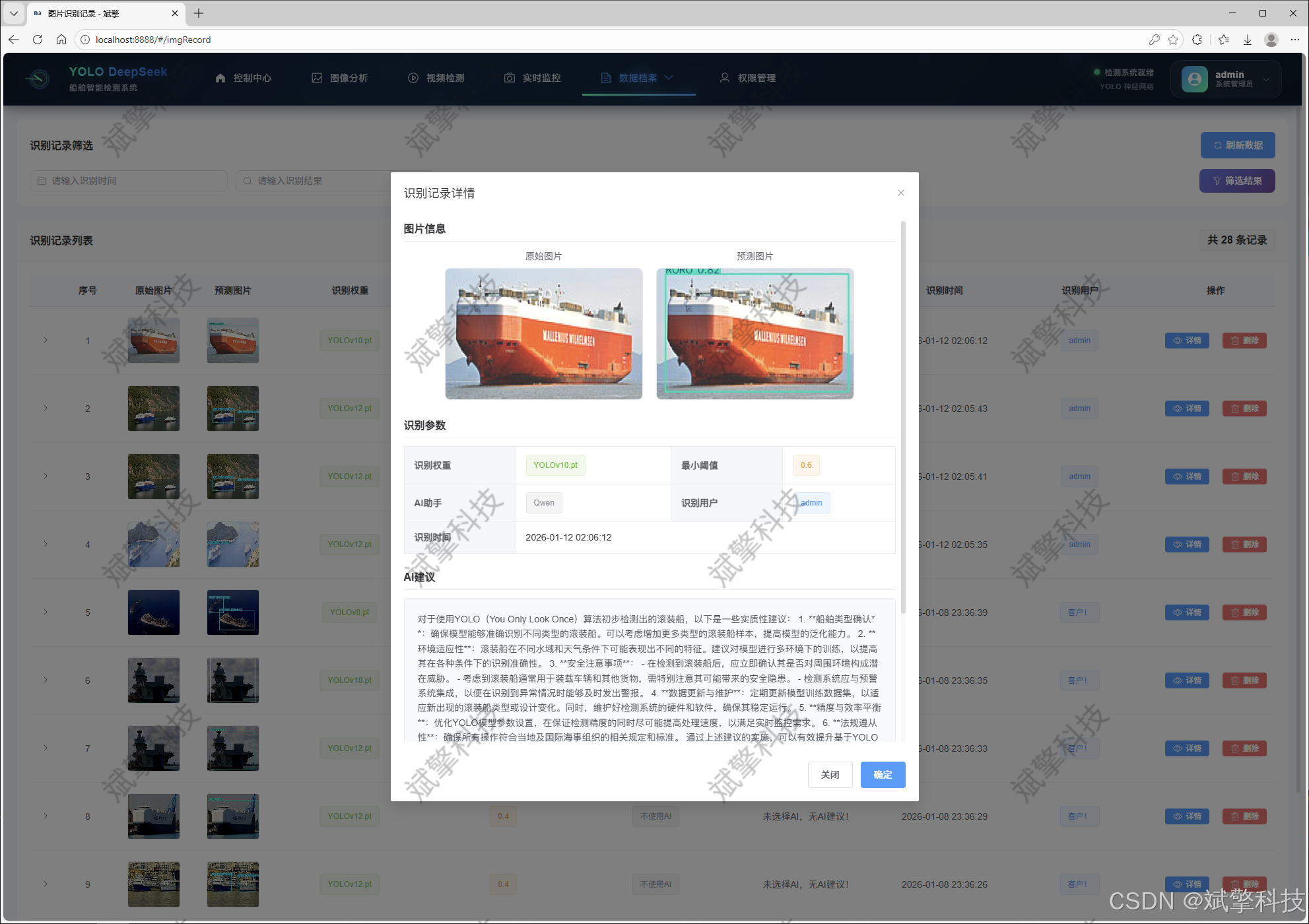Expand the 数据档案 dropdown menu

tap(638, 78)
